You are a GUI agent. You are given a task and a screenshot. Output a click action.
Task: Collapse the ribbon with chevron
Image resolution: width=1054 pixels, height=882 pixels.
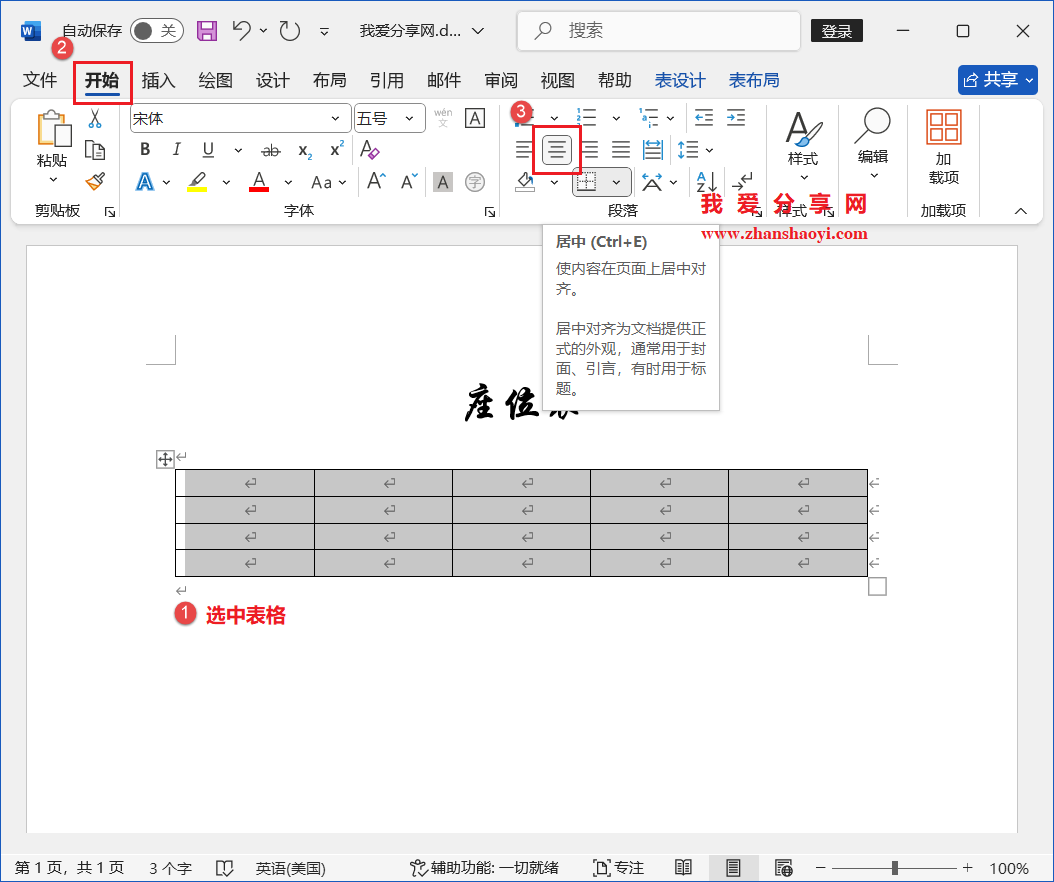pyautogui.click(x=1020, y=211)
